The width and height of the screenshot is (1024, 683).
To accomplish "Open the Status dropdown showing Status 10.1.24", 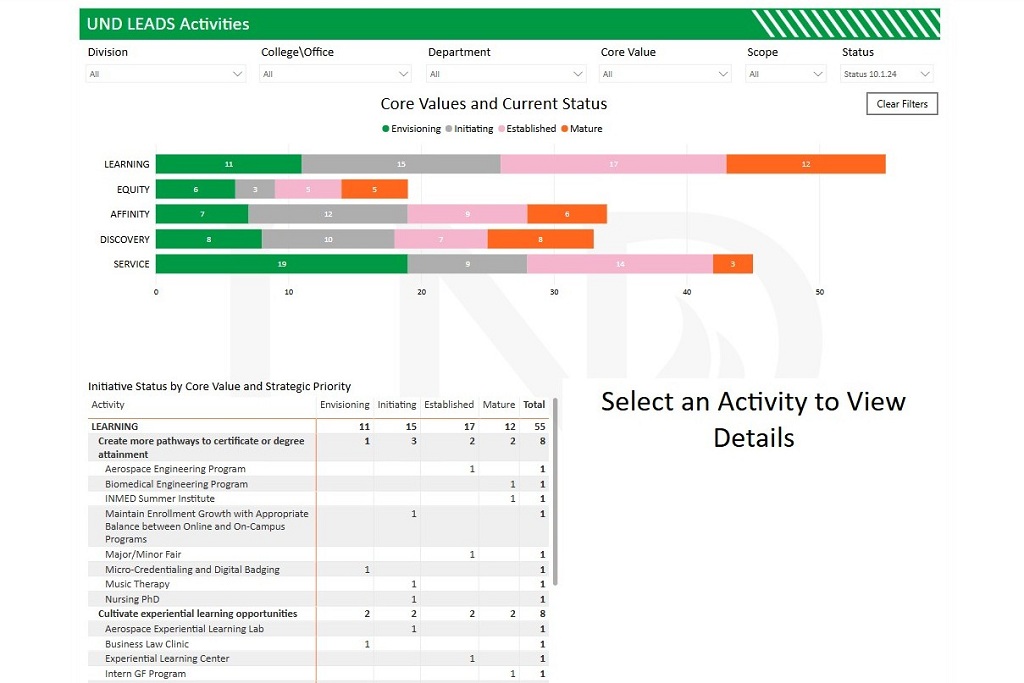I will [x=886, y=73].
